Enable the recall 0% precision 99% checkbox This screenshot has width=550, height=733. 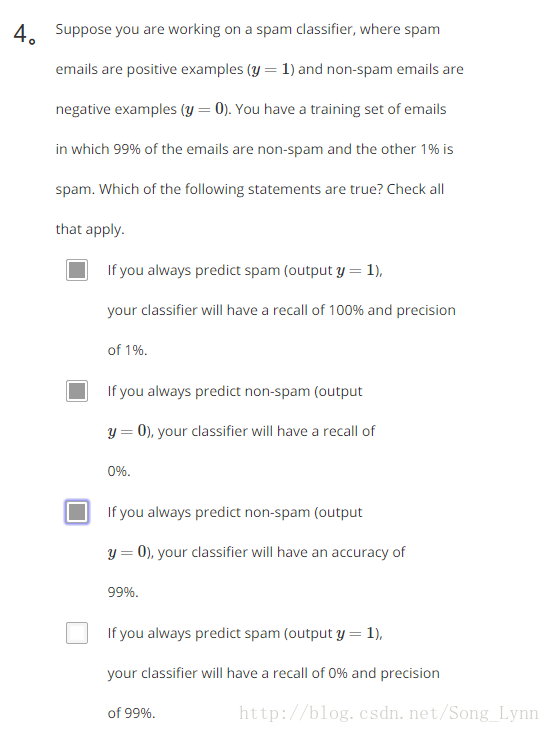(77, 633)
